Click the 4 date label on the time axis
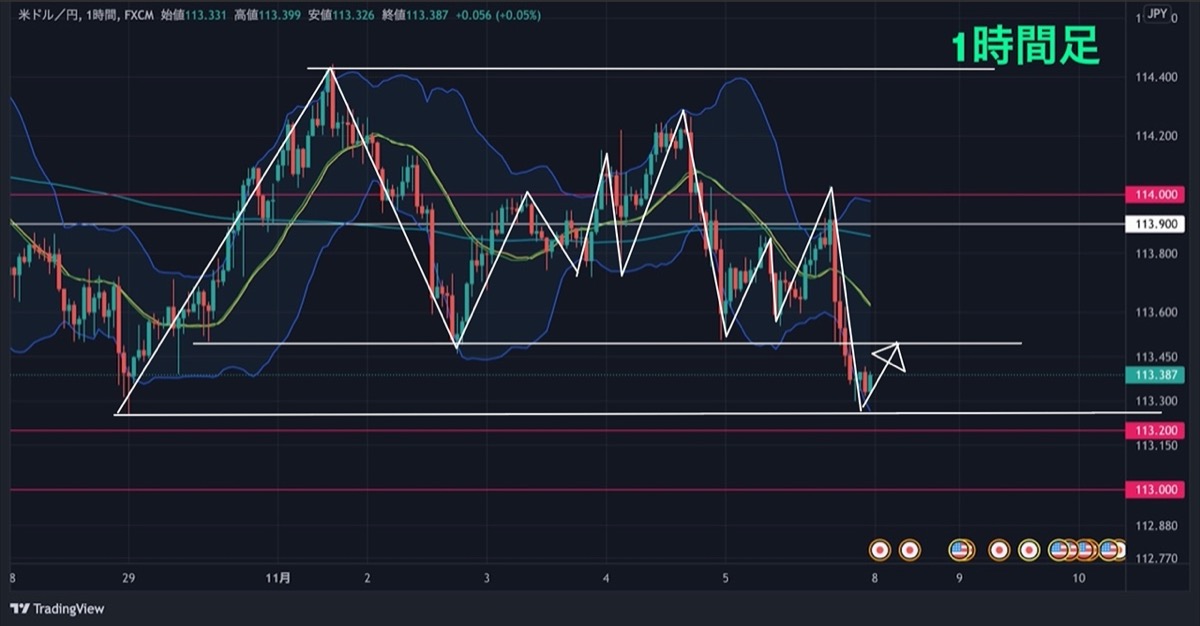This screenshot has width=1200, height=626. (x=607, y=578)
